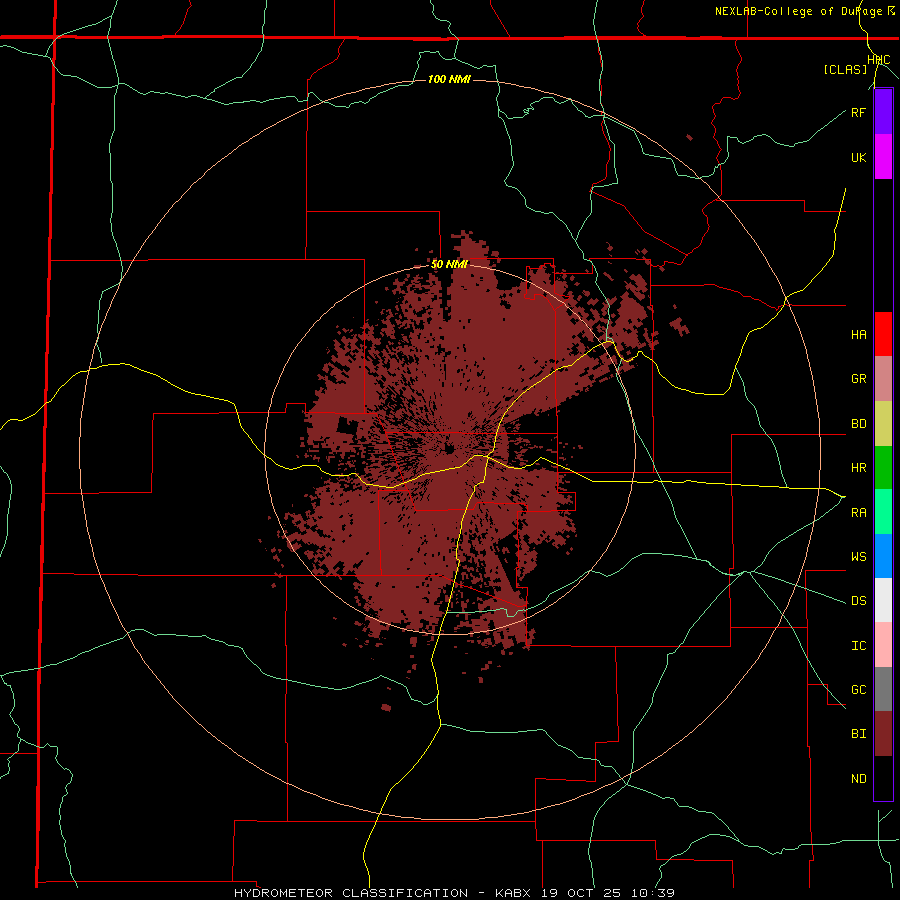Image resolution: width=900 pixels, height=900 pixels.
Task: Click the UK legend label
Action: [858, 157]
